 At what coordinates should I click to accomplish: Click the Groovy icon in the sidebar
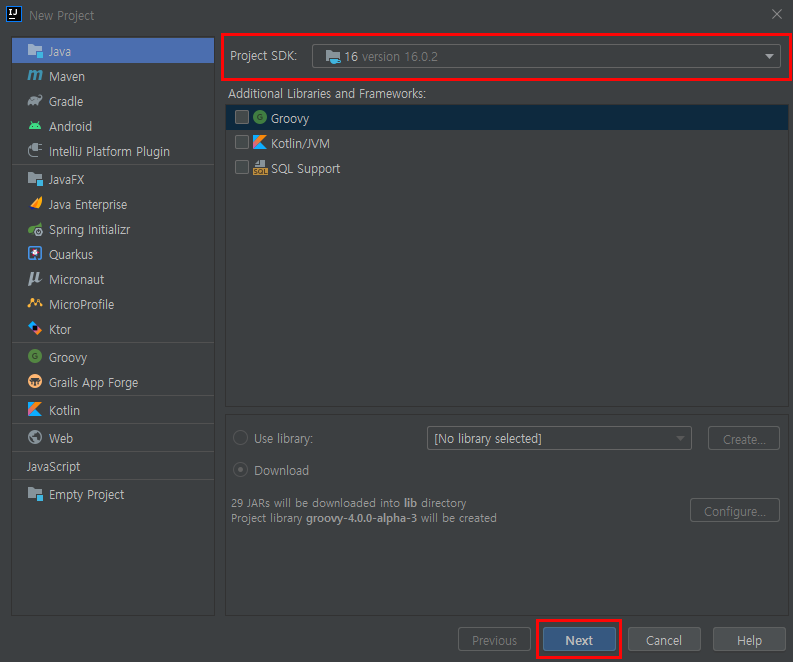click(35, 357)
